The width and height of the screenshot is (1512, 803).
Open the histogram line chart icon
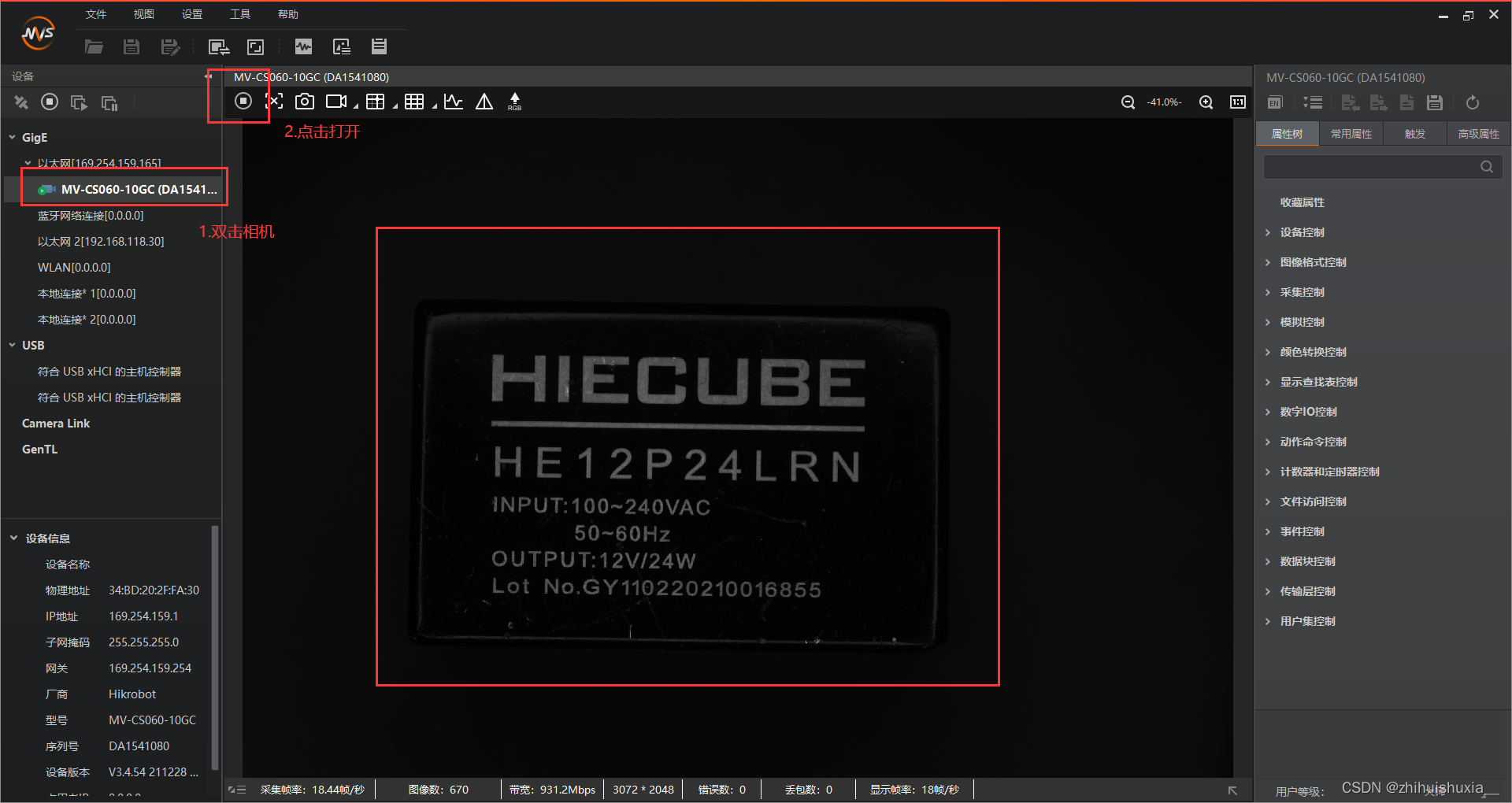tap(453, 102)
